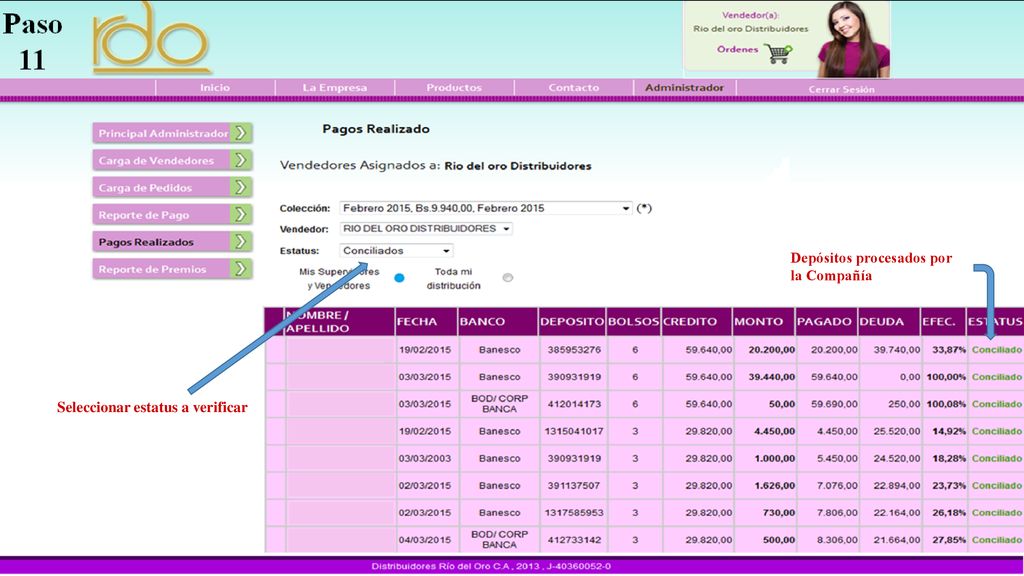Click monto value 20.200,00
Screen dimensions: 1024x576
coord(772,350)
